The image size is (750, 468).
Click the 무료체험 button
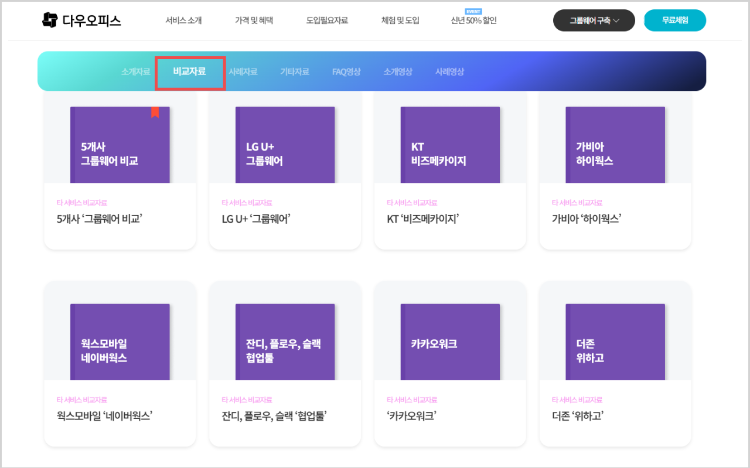coord(675,21)
